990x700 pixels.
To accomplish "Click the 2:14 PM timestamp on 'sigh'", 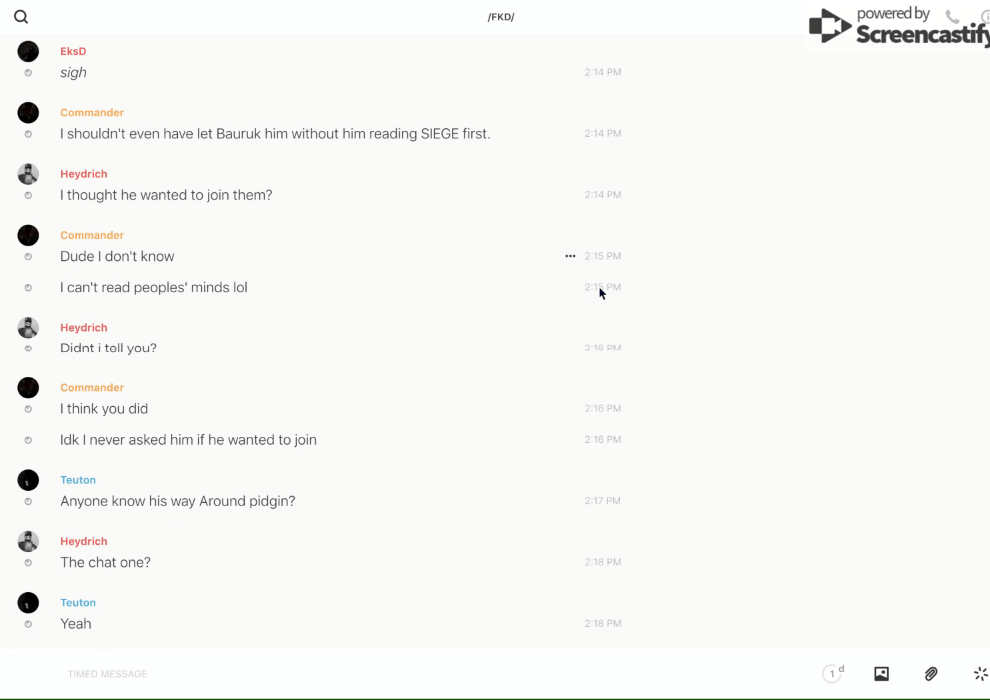I will pyautogui.click(x=603, y=73).
